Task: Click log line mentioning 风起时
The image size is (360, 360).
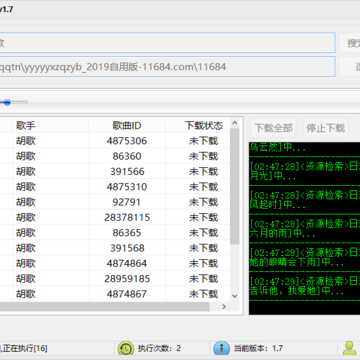Action: coord(305,200)
